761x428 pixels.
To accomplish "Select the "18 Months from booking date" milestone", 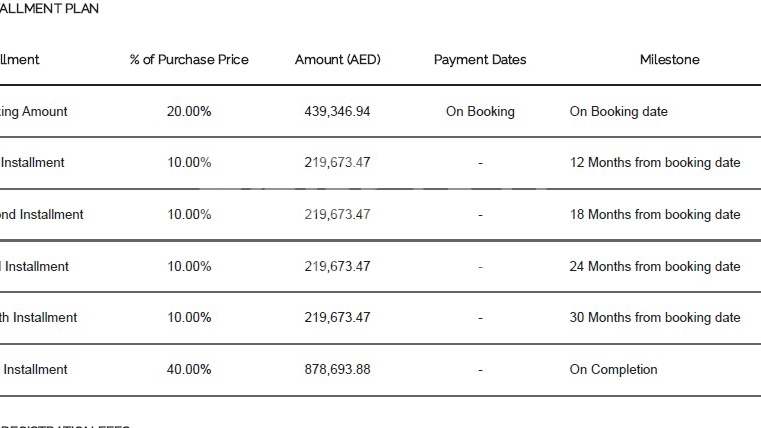I will coord(655,215).
